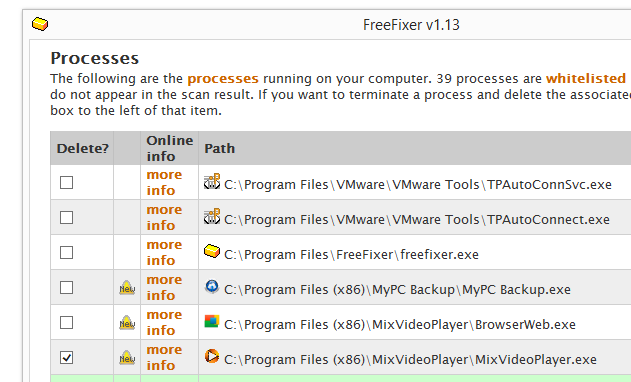Enable delete checkbox for MyPC Backup.exe
The height and width of the screenshot is (382, 631).
[66, 288]
